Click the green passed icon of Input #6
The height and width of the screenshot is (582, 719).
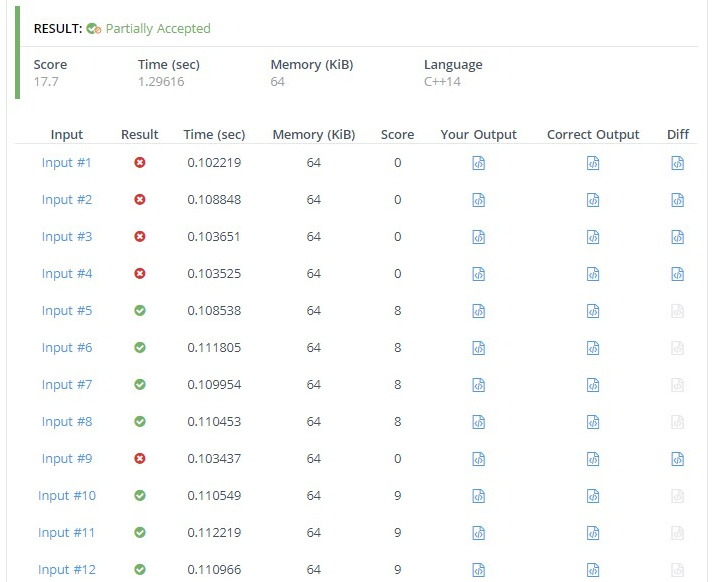(140, 348)
